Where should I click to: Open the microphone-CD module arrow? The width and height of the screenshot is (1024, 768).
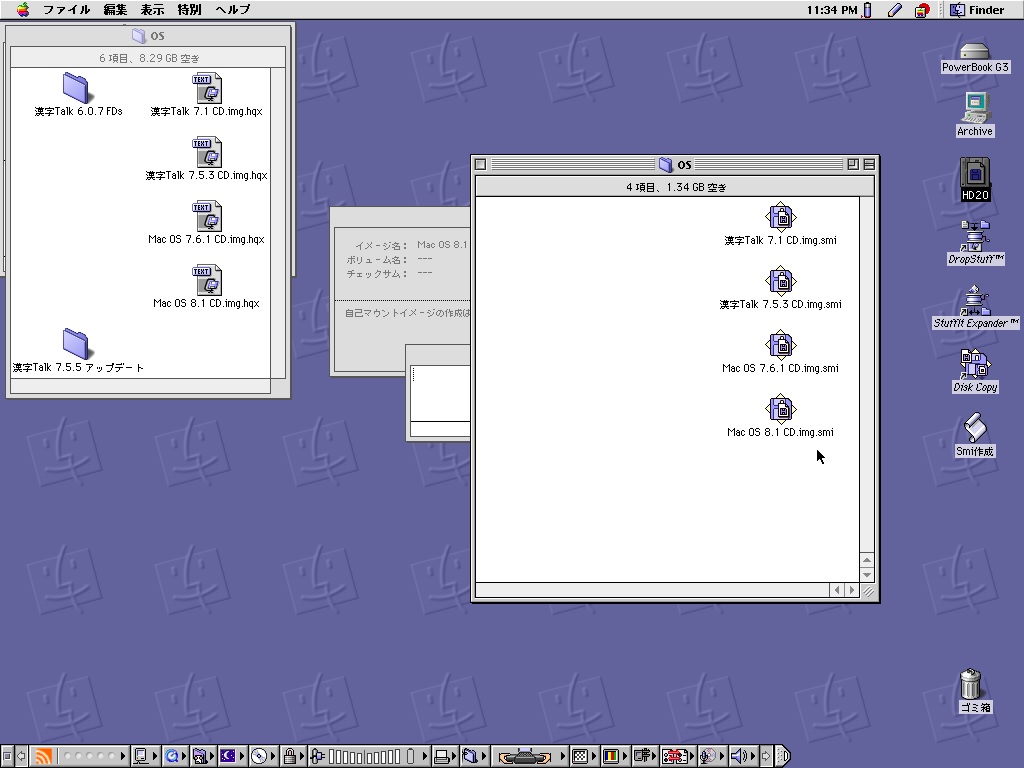(721, 756)
